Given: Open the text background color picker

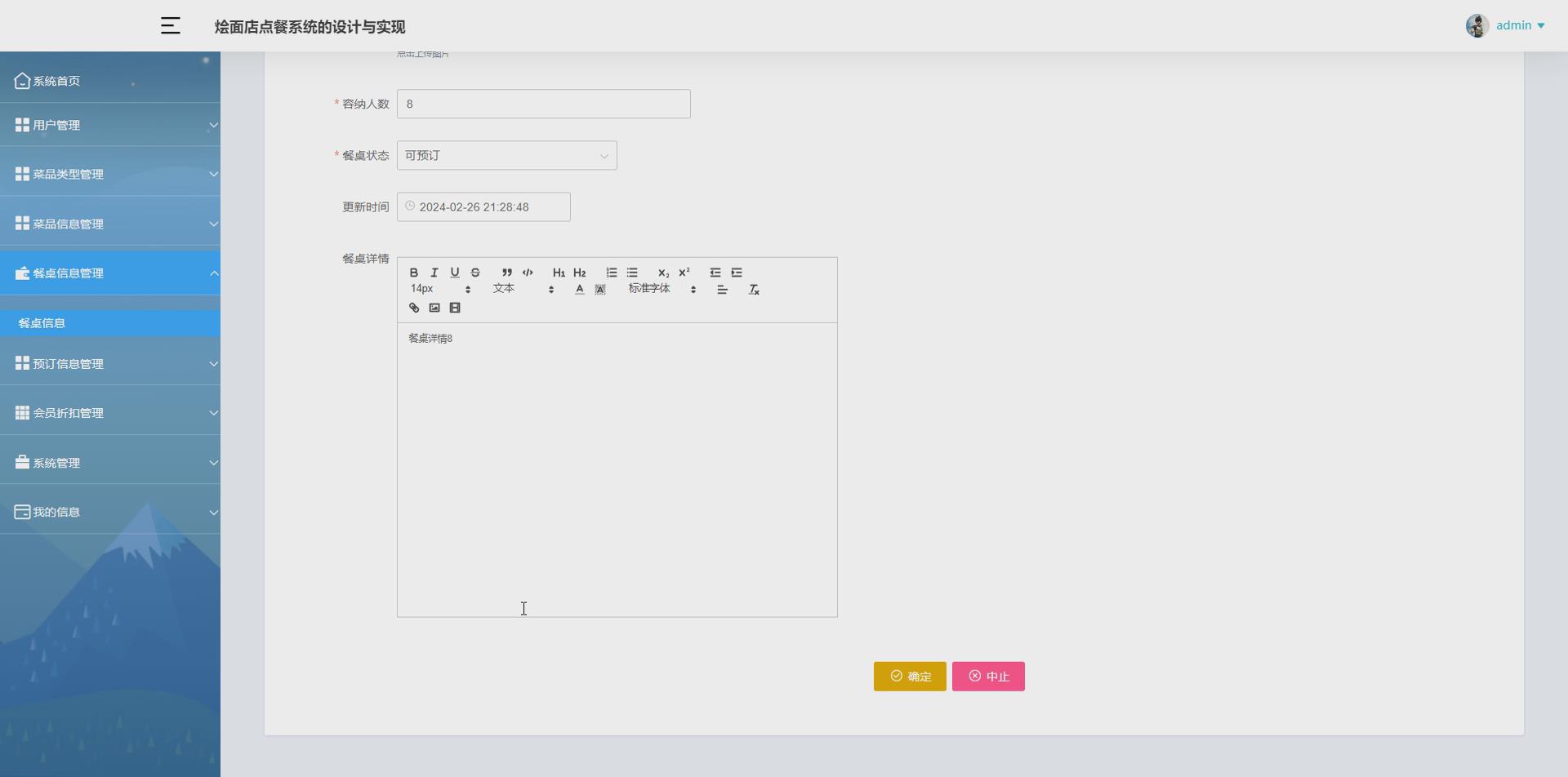Looking at the screenshot, I should 600,289.
